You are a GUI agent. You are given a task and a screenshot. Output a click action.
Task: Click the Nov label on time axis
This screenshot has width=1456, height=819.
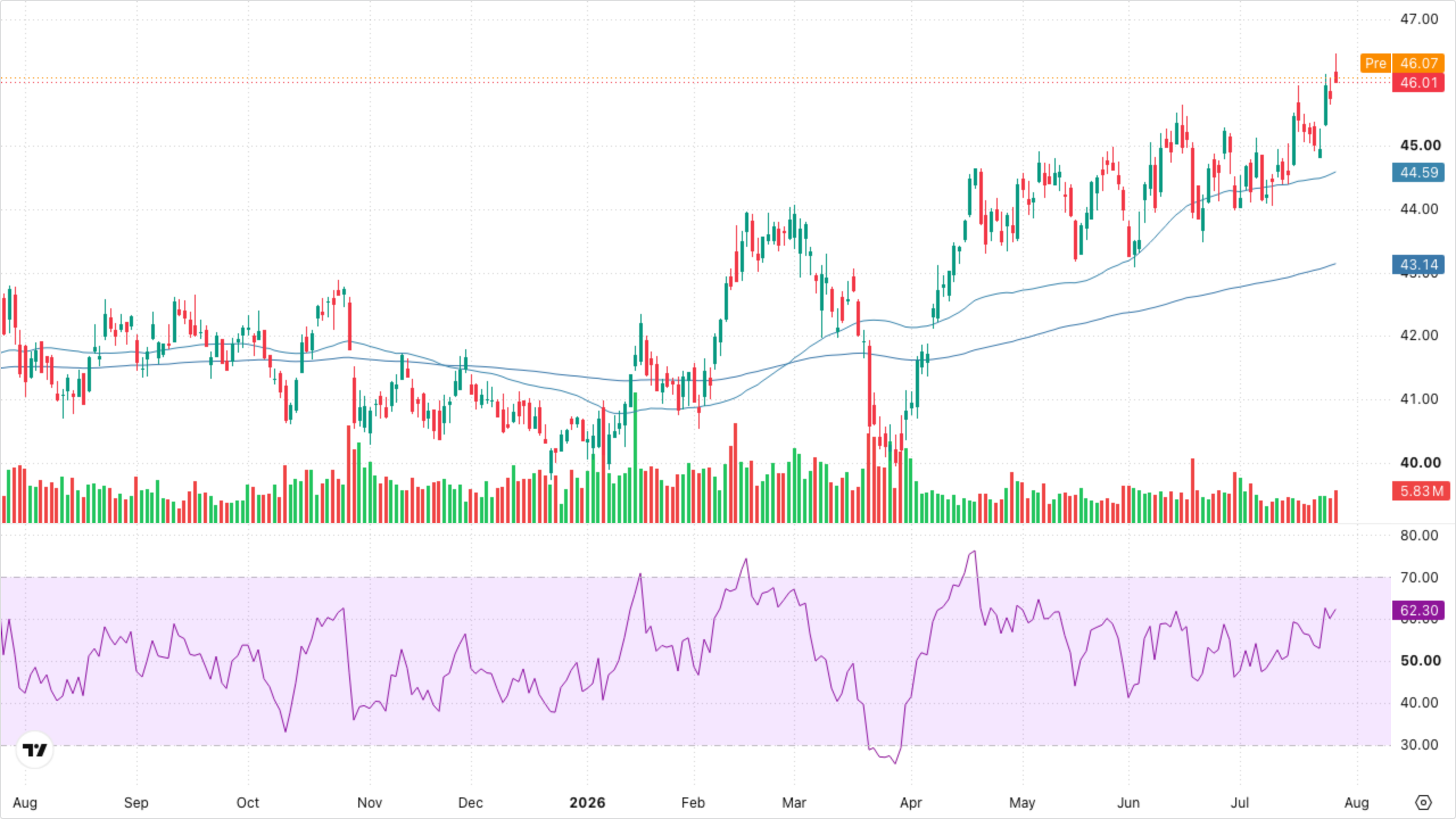coord(369,803)
